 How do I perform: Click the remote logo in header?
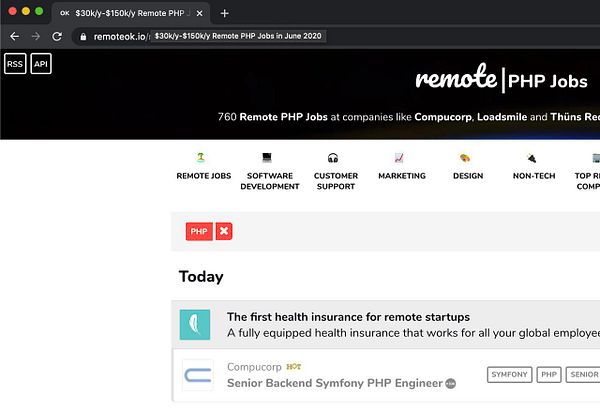pos(456,77)
